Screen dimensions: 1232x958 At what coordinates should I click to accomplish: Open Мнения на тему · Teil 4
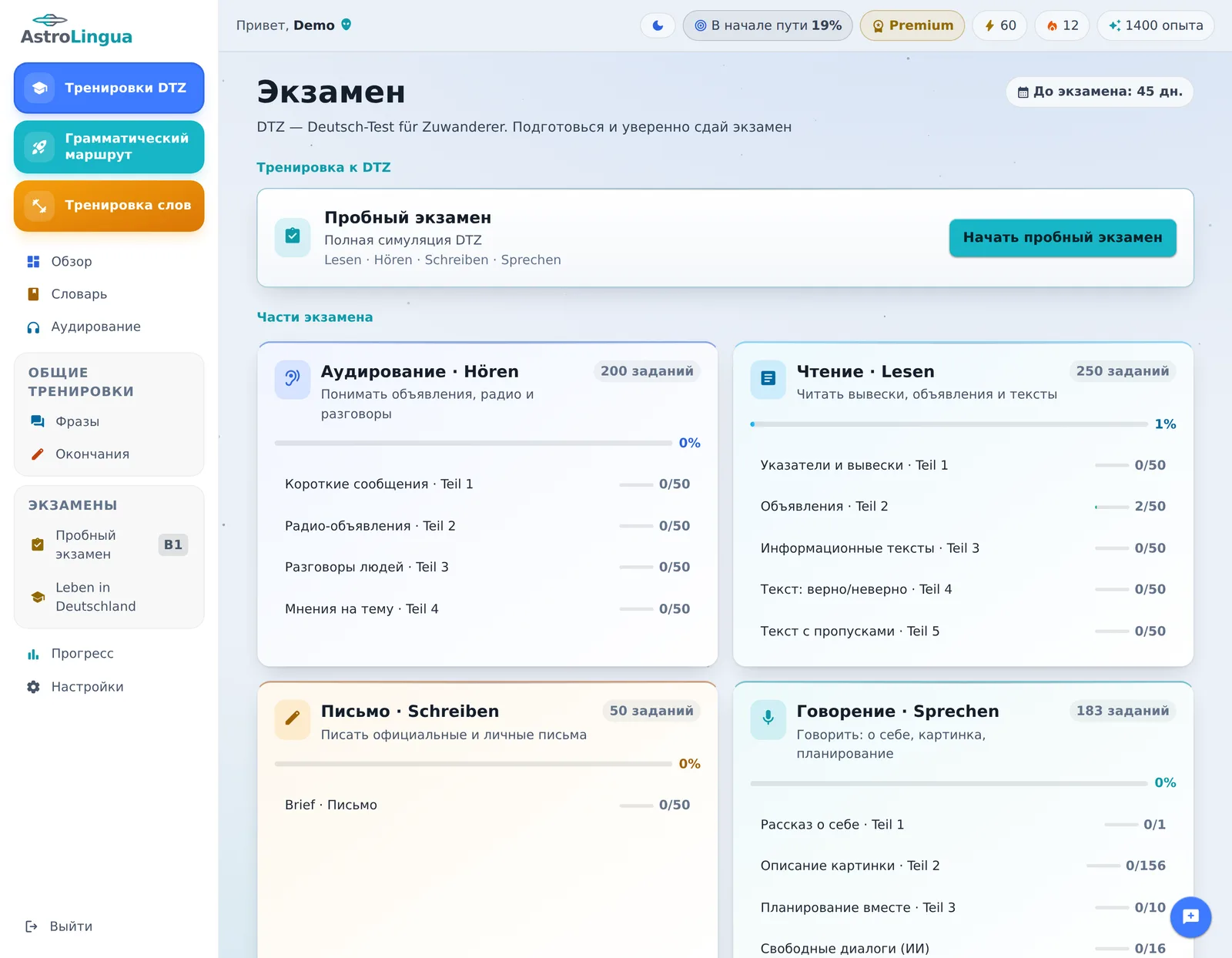(487, 609)
